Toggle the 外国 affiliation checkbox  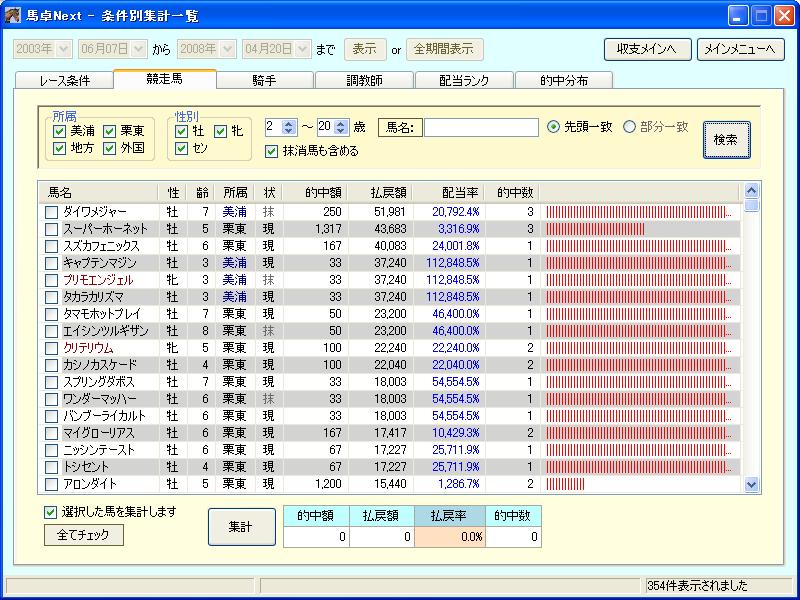click(110, 148)
